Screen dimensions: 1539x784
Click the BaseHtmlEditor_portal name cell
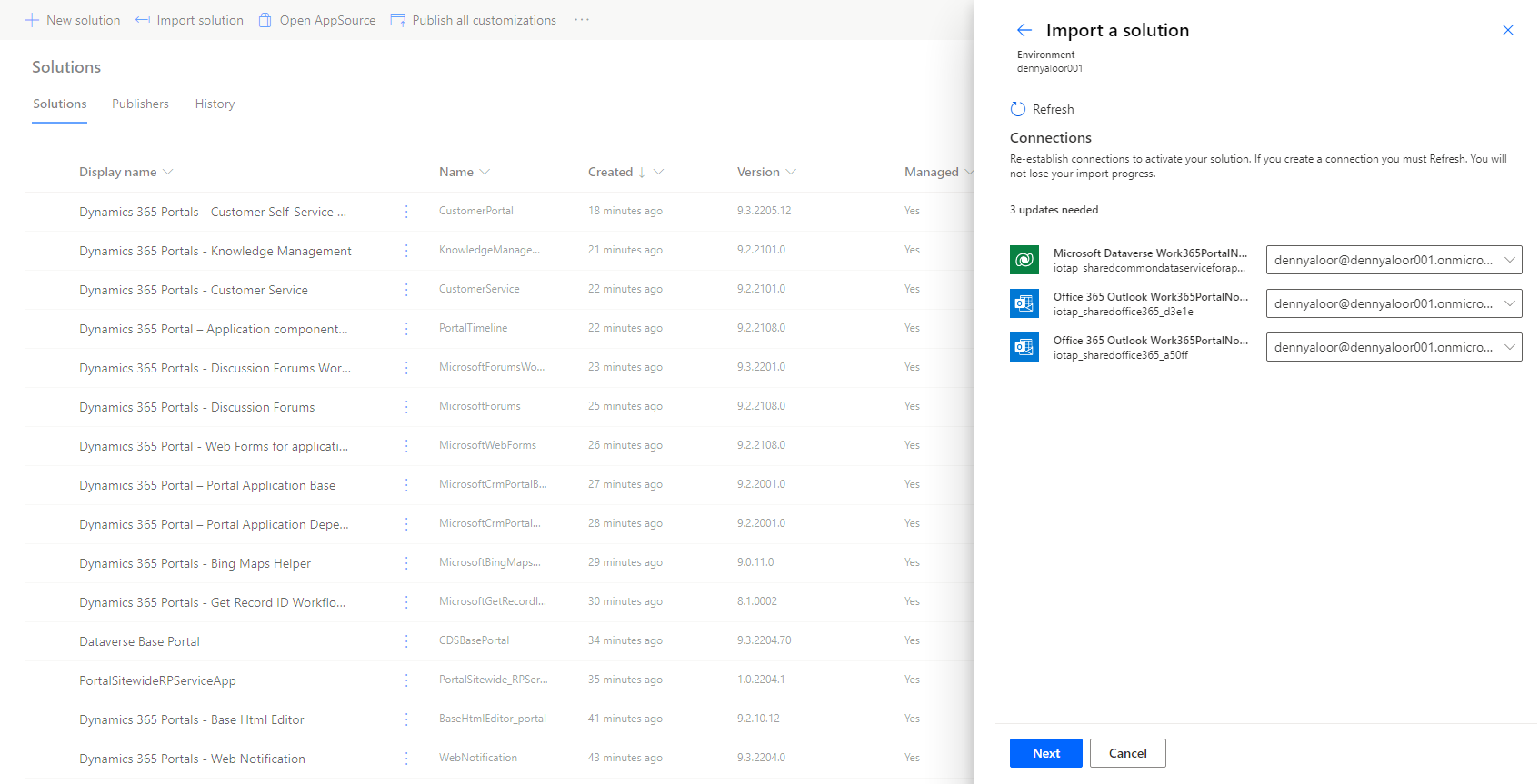pyautogui.click(x=493, y=719)
